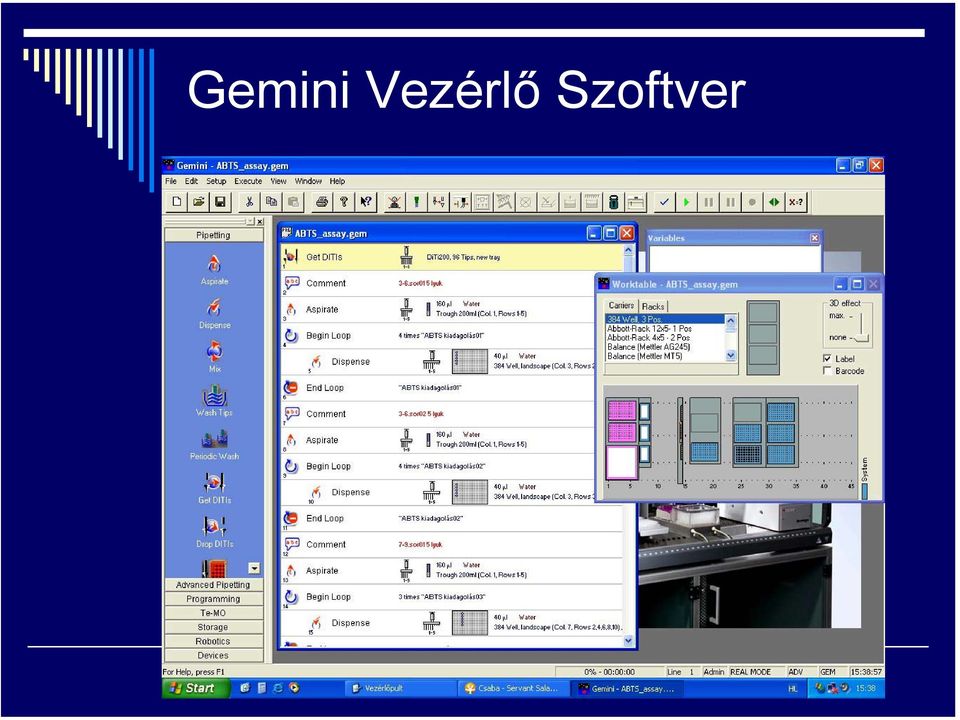Select the Aspirate tool in the Pipetting panel
The height and width of the screenshot is (720, 960).
214,270
